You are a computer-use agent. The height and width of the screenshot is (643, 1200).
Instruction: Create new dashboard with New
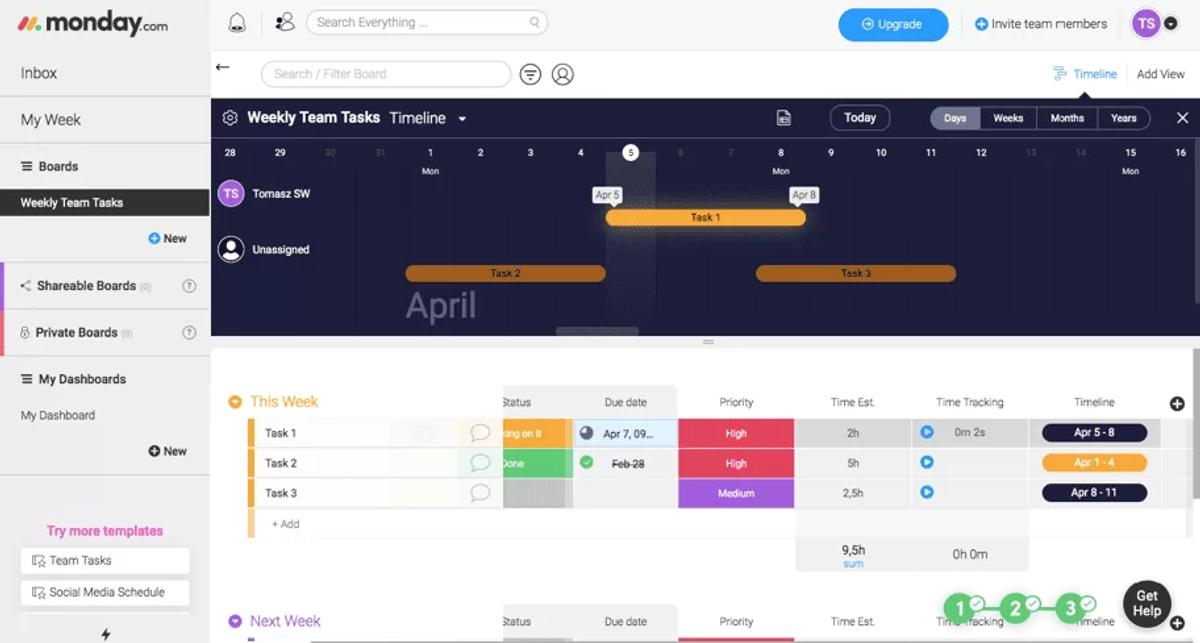pyautogui.click(x=168, y=452)
